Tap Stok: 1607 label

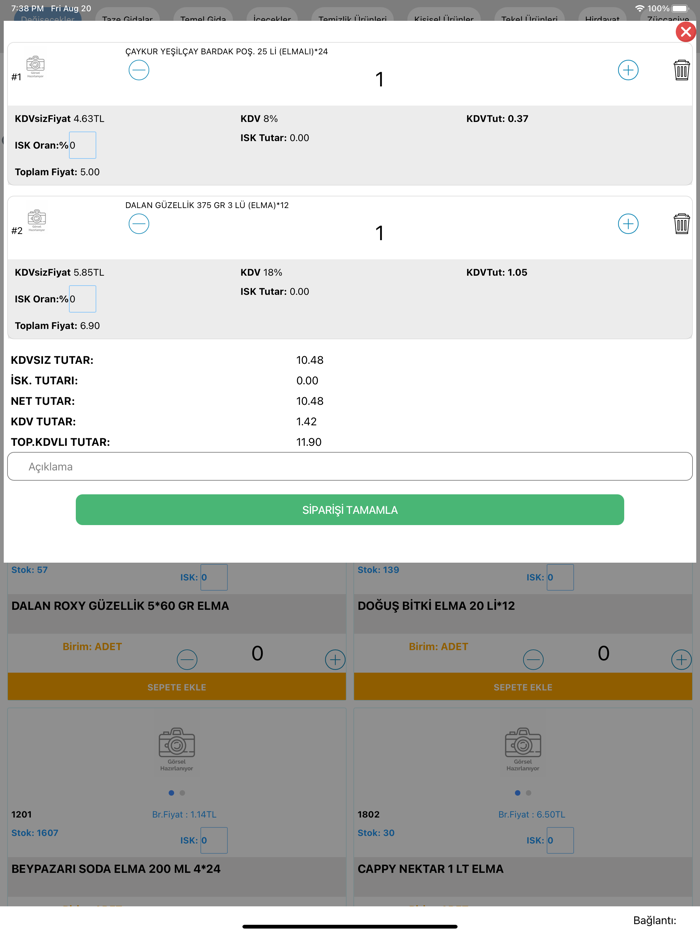click(x=35, y=833)
